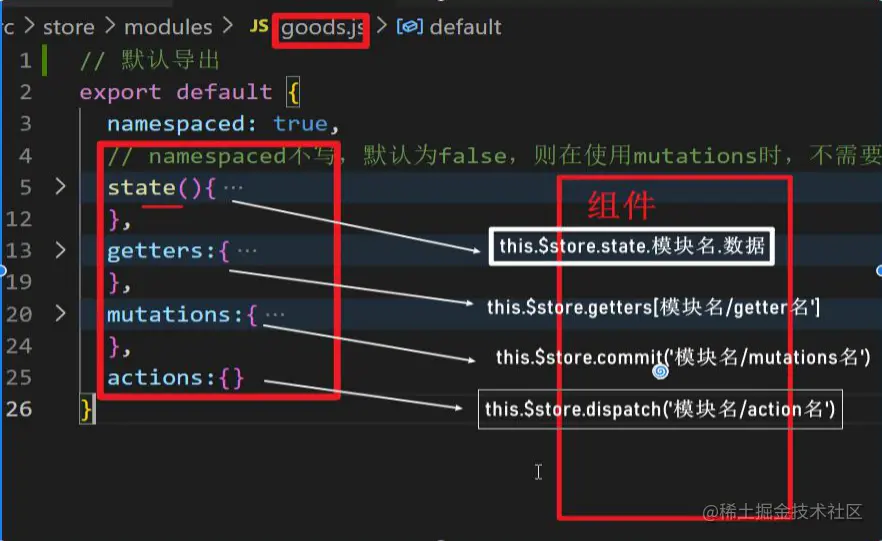This screenshot has width=882, height=541.
Task: Click the opening brace after export default
Action: coord(293,92)
